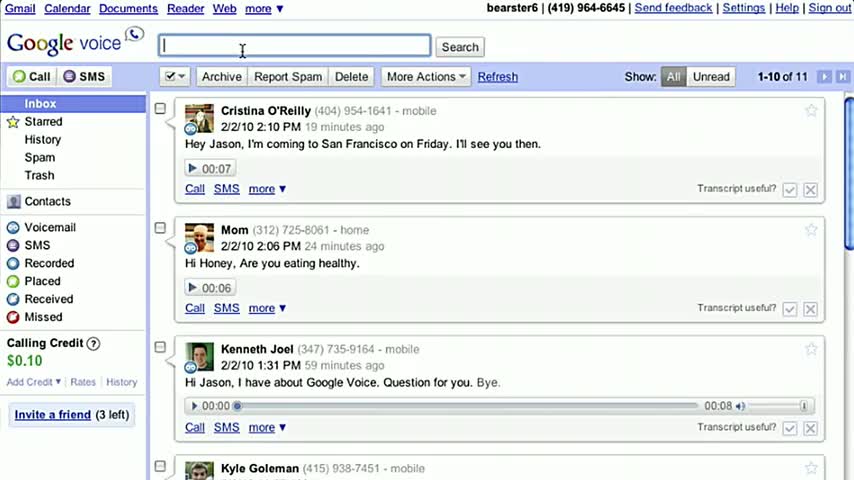Image resolution: width=854 pixels, height=480 pixels.
Task: Mark Cristina O'Reilly's transcript as useful checkmark
Action: point(790,190)
